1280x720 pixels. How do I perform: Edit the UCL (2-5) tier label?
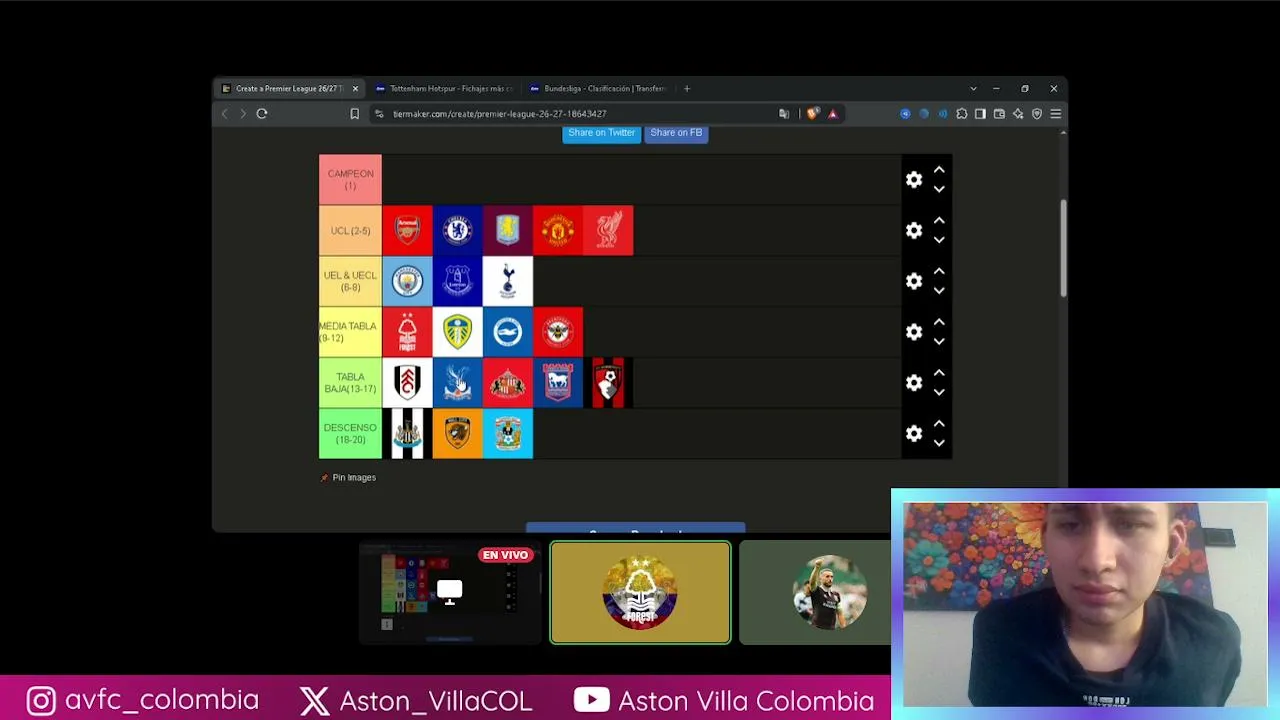(350, 231)
